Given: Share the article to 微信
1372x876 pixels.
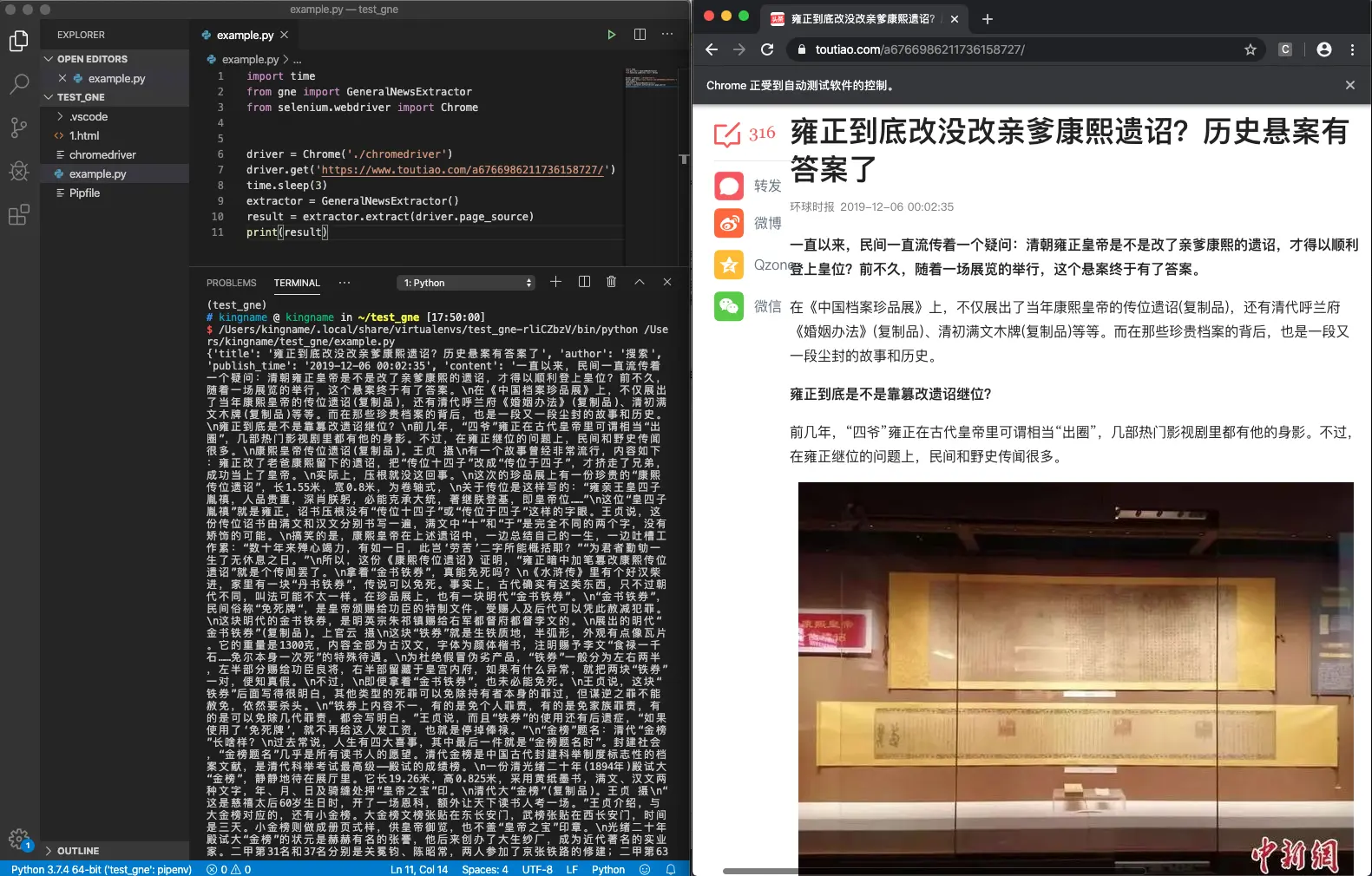Looking at the screenshot, I should 748,306.
